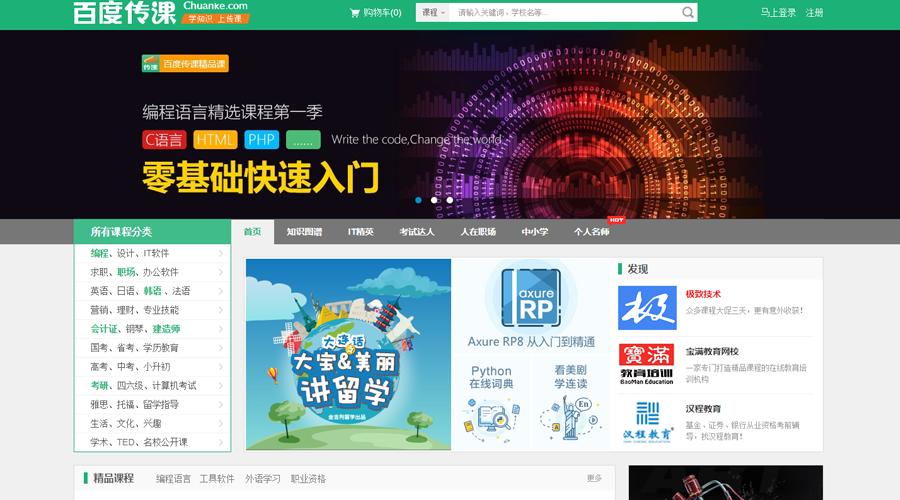Screen dimensions: 900x500
Task: Click the search magnifier icon
Action: (688, 12)
